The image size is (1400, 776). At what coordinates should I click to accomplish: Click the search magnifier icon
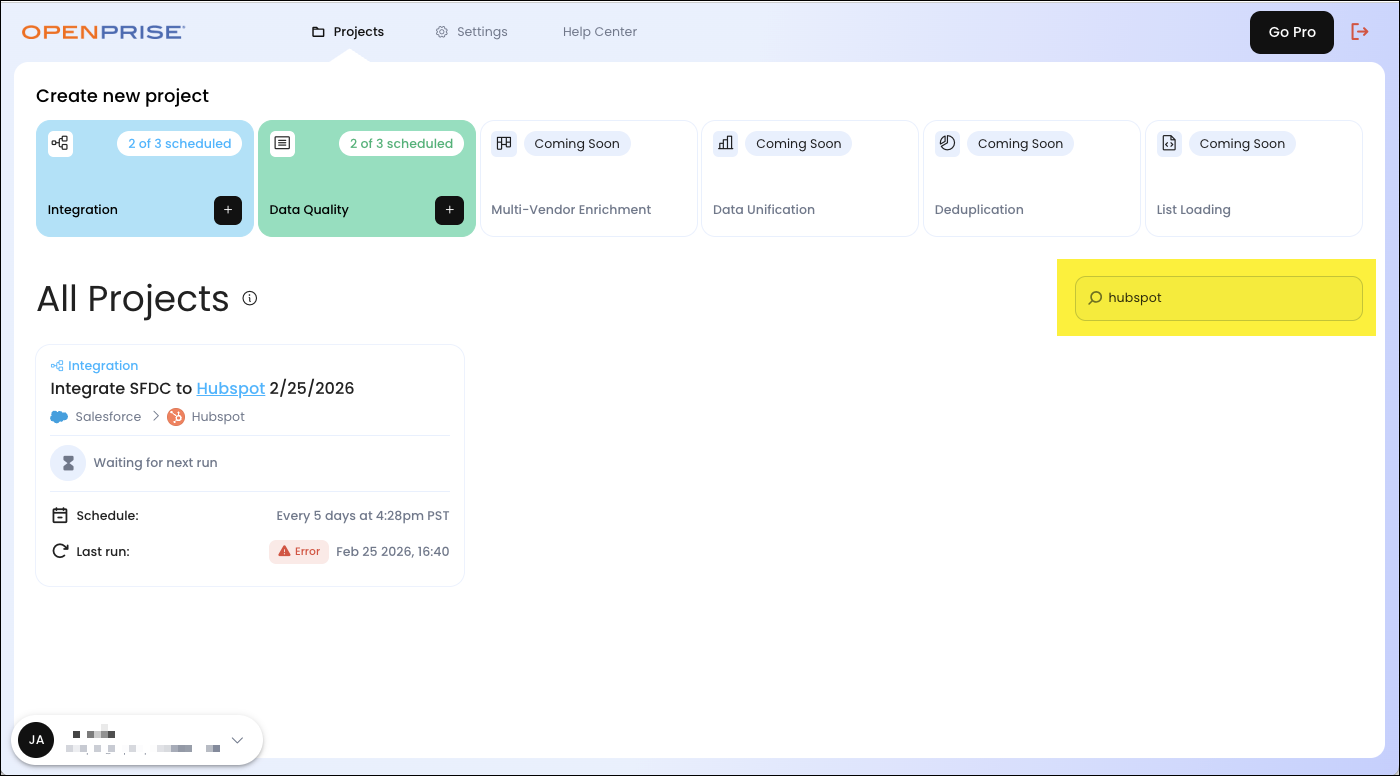point(1095,298)
